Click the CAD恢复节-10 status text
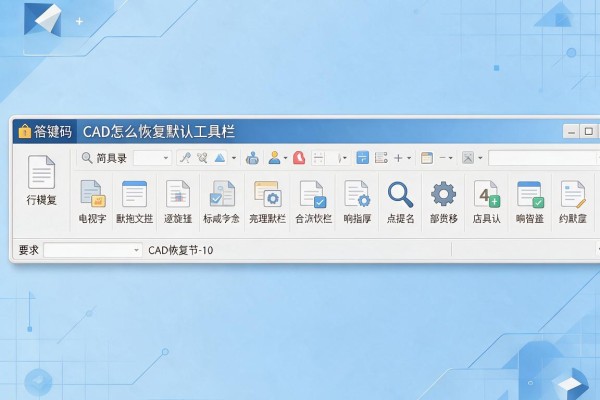This screenshot has height=400, width=600. 181,250
